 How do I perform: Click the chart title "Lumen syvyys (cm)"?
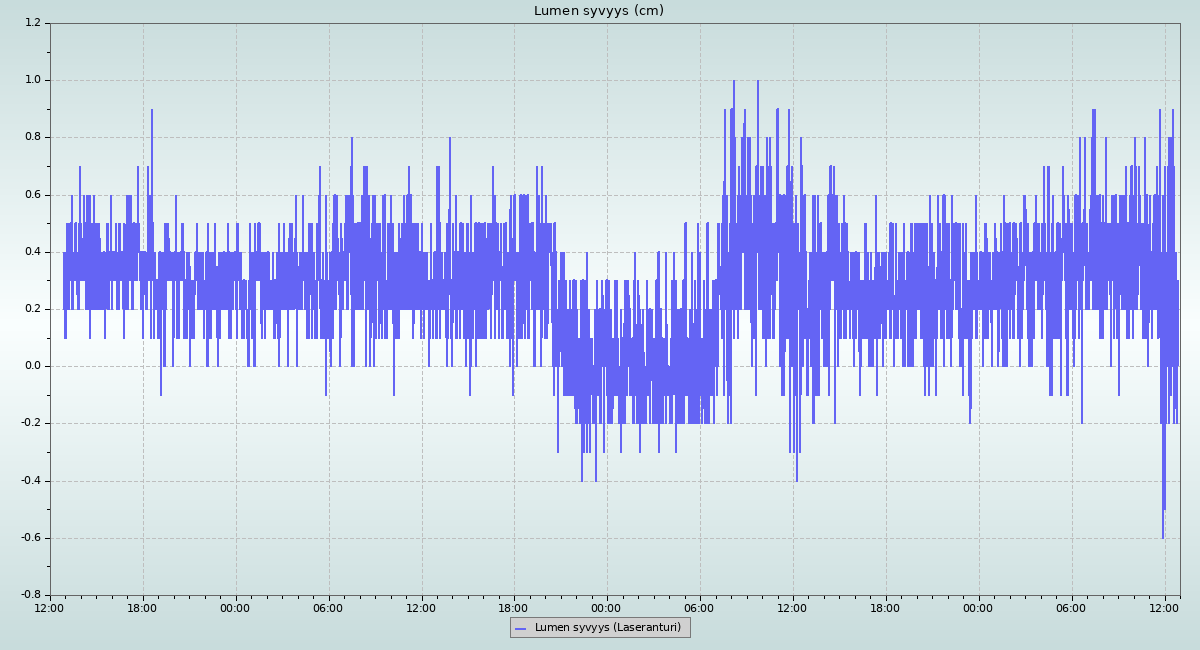click(x=598, y=11)
